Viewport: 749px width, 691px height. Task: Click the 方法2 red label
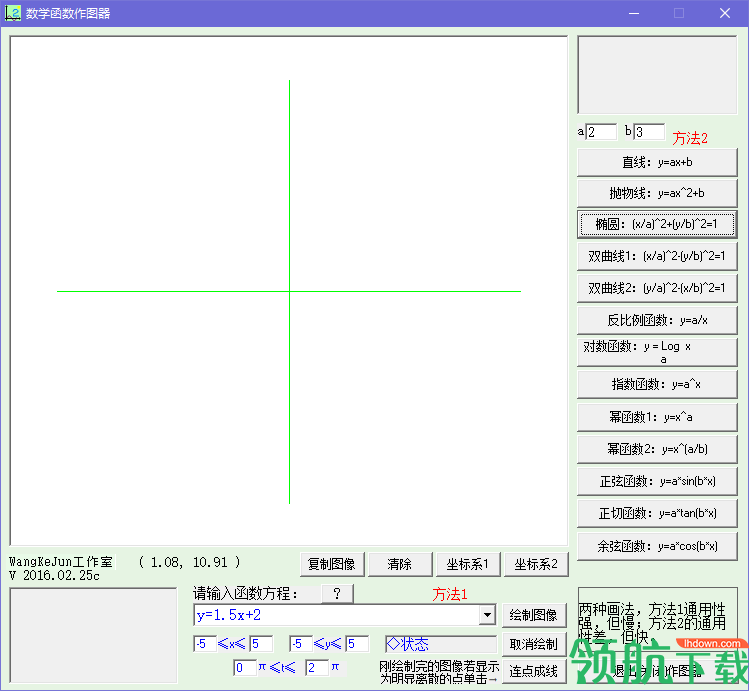click(x=690, y=138)
